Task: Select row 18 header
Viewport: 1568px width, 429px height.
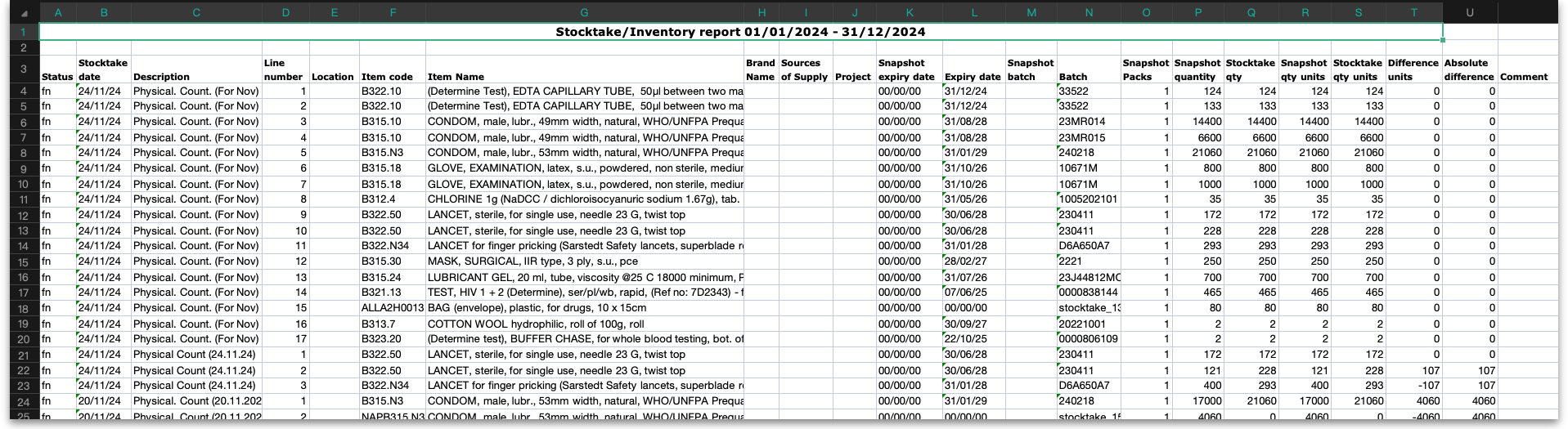Action: 24,309
